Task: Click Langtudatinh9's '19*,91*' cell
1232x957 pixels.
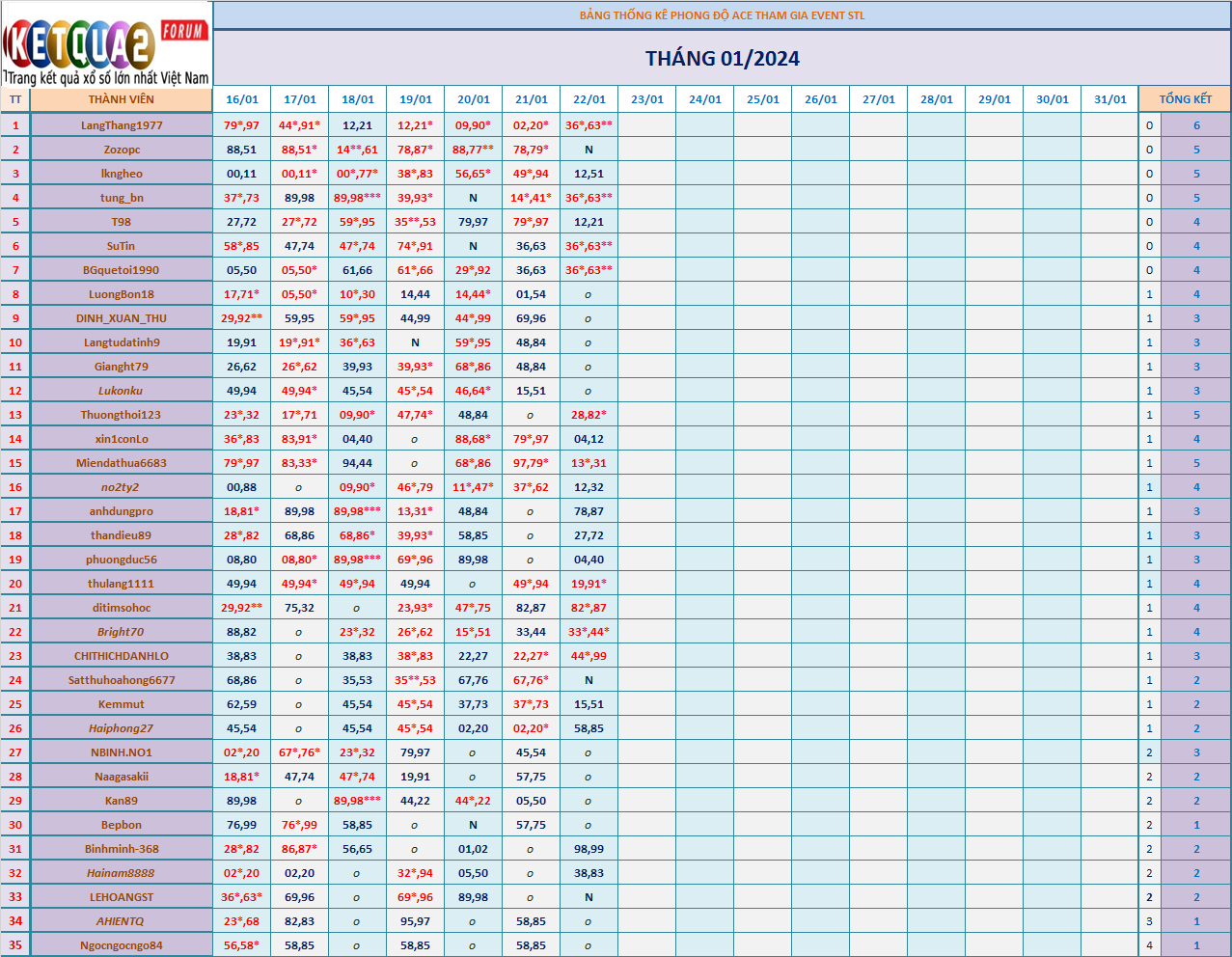Action: [300, 342]
